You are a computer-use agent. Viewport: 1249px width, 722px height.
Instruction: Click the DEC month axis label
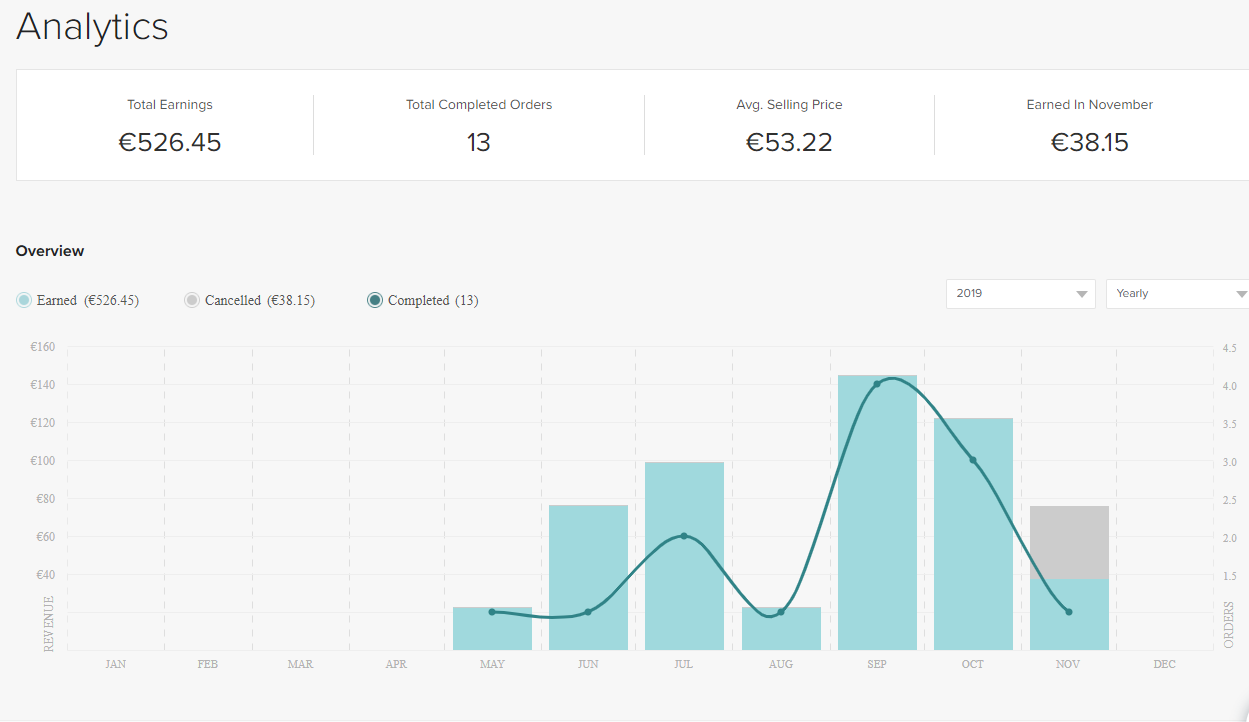click(1165, 664)
